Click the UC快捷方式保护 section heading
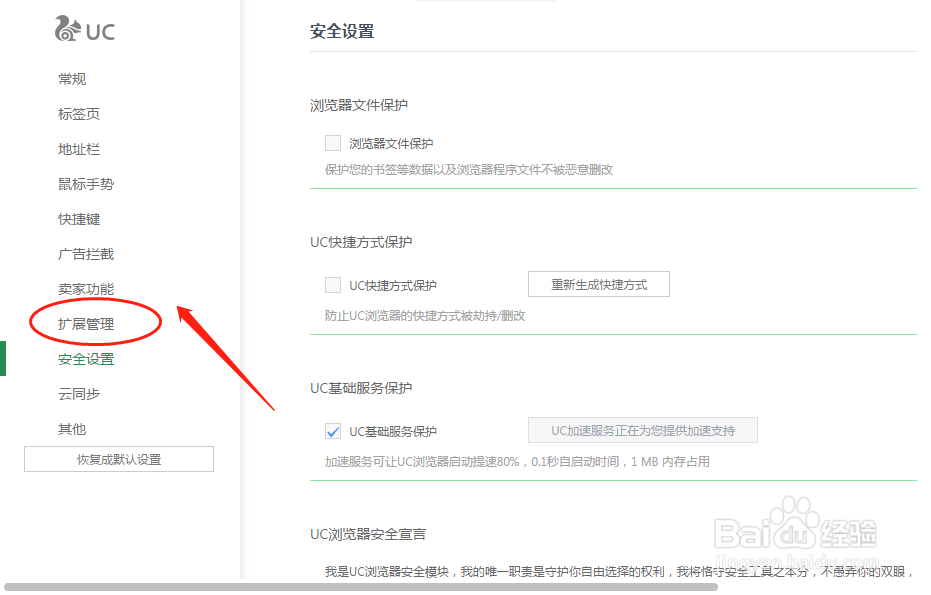Viewport: 931px width, 595px height. click(x=361, y=242)
